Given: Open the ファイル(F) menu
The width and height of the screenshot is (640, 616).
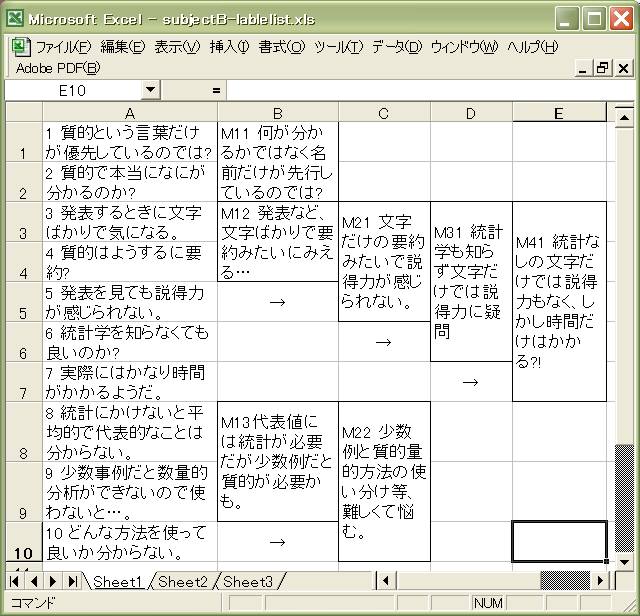Looking at the screenshot, I should tap(63, 47).
